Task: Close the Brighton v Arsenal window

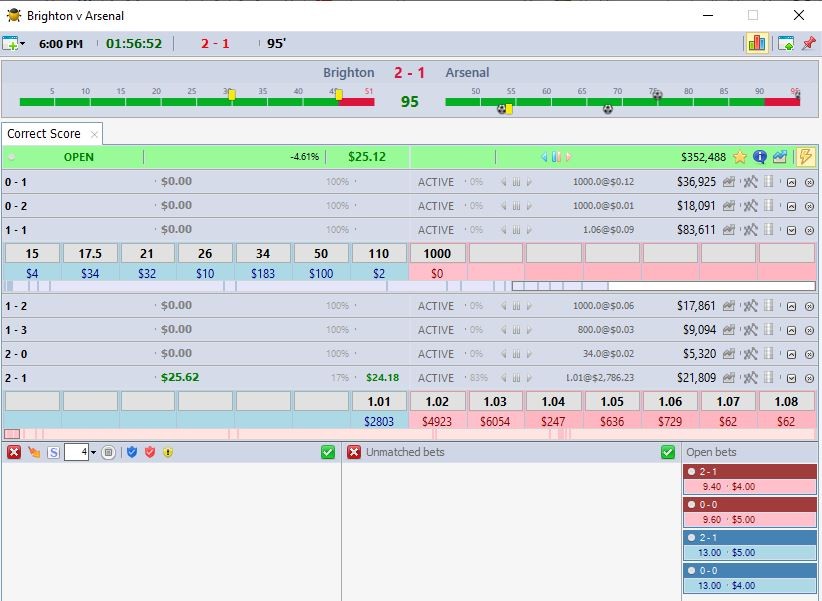Action: point(798,15)
